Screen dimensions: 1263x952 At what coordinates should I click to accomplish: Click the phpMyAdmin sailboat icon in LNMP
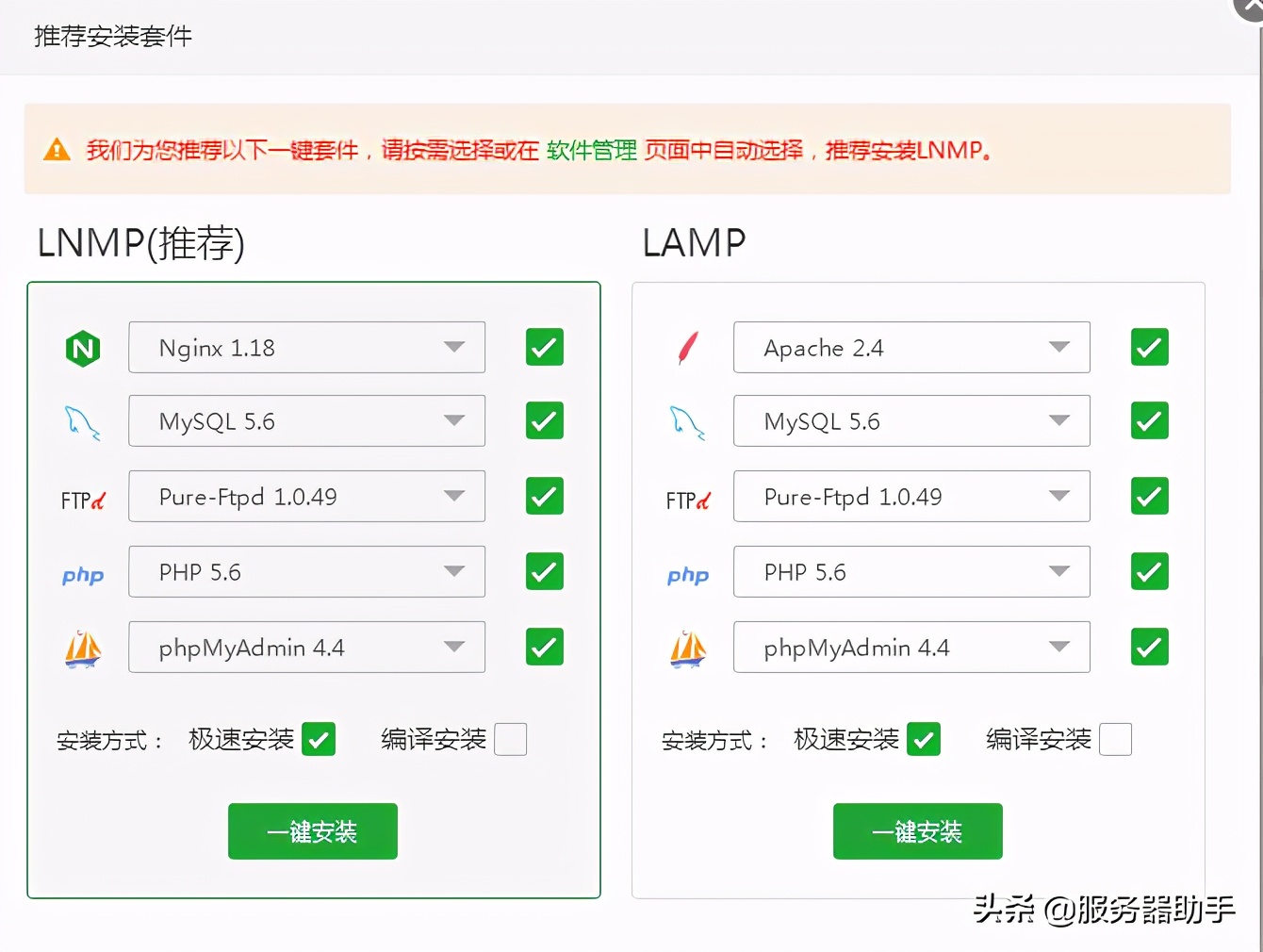[83, 648]
